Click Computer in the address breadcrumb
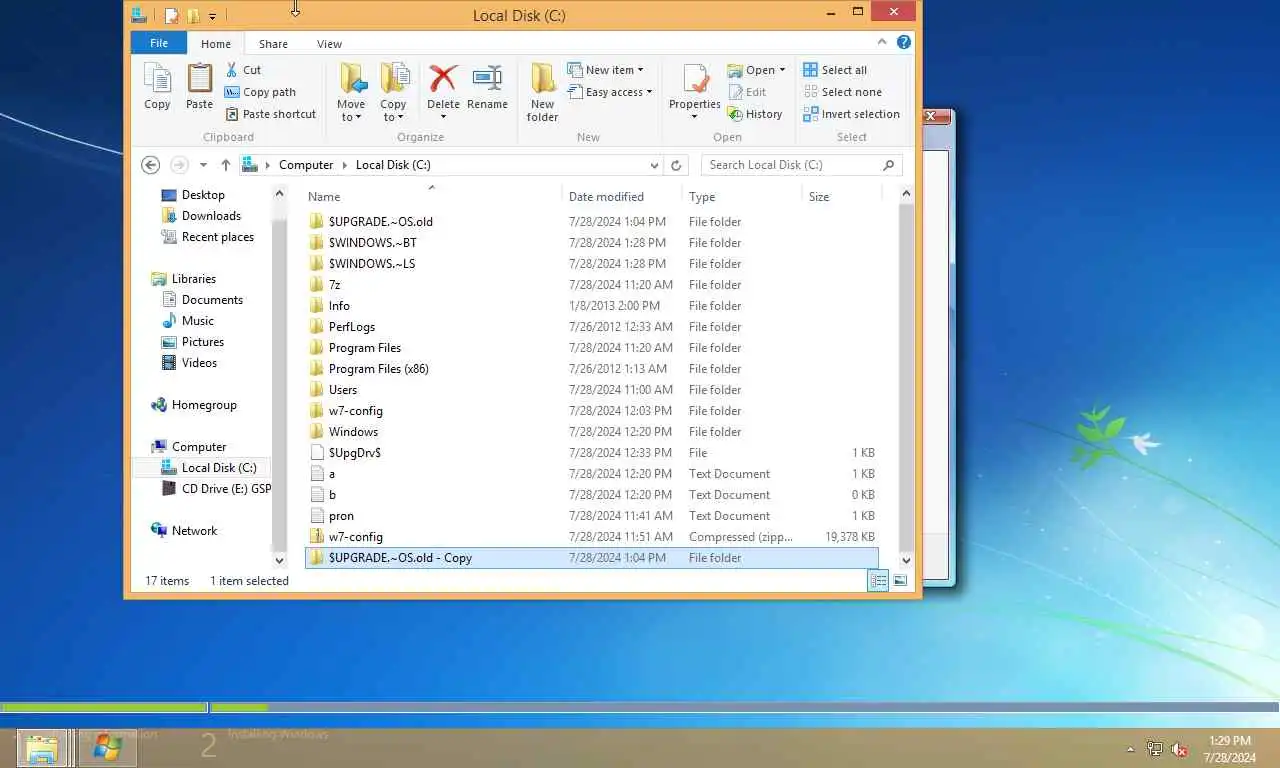The width and height of the screenshot is (1280, 768). tap(306, 165)
